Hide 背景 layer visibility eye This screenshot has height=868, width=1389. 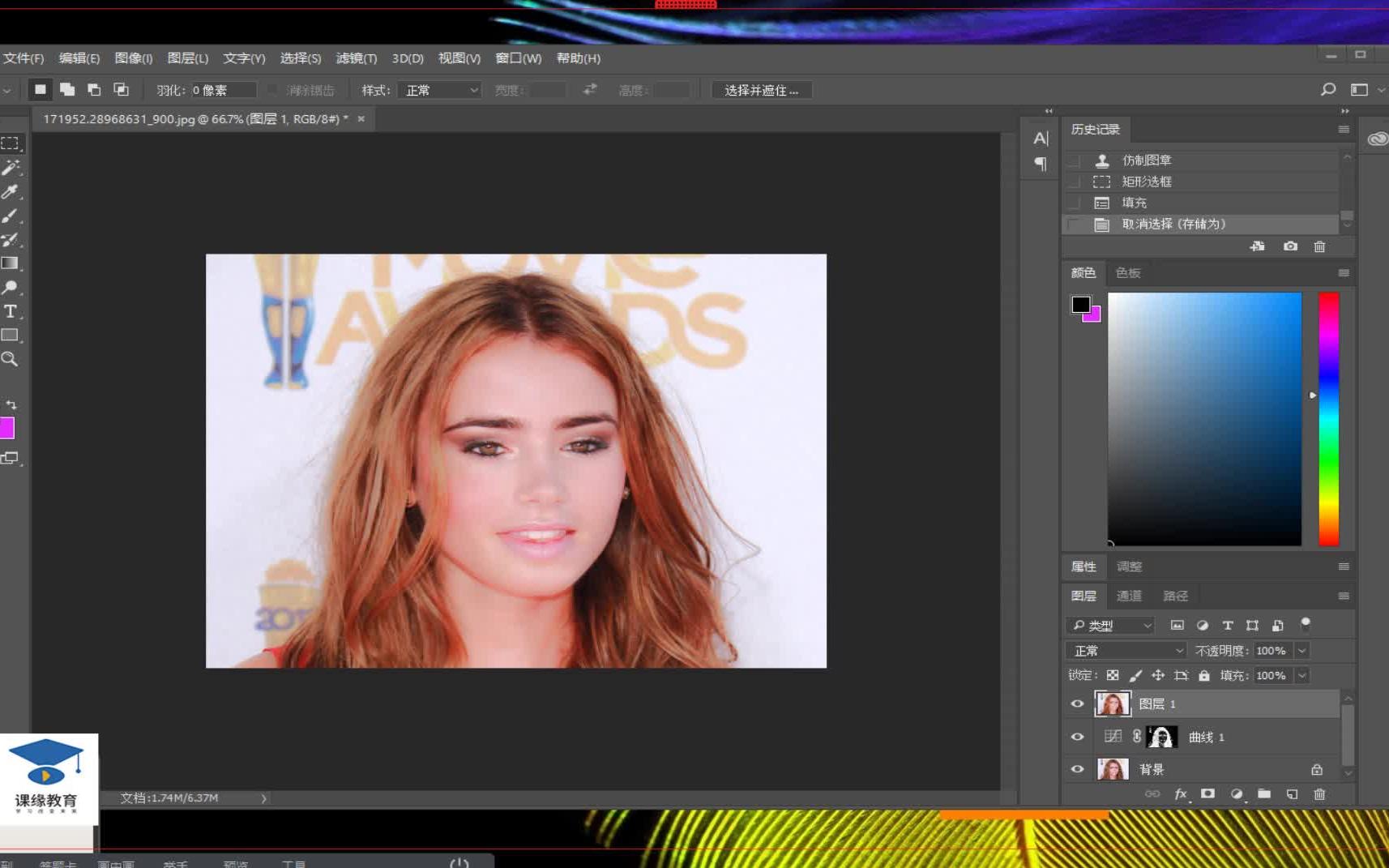click(x=1077, y=769)
